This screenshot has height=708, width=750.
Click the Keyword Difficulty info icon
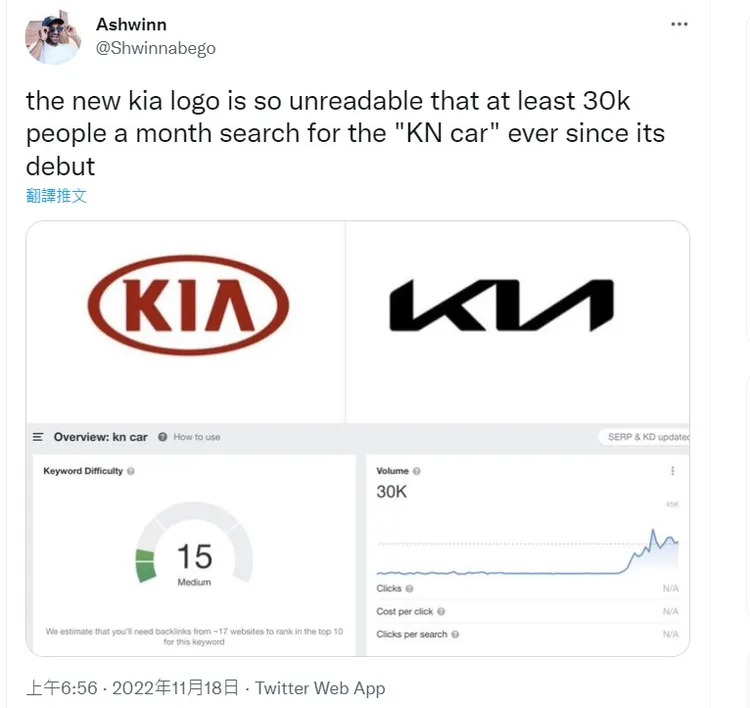coord(131,471)
